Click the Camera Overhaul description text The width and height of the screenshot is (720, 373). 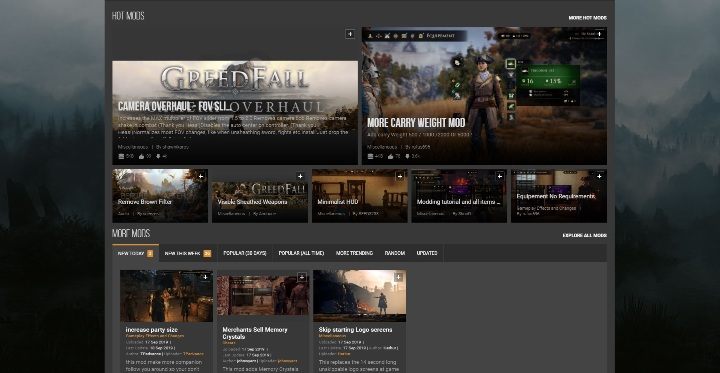coord(233,125)
